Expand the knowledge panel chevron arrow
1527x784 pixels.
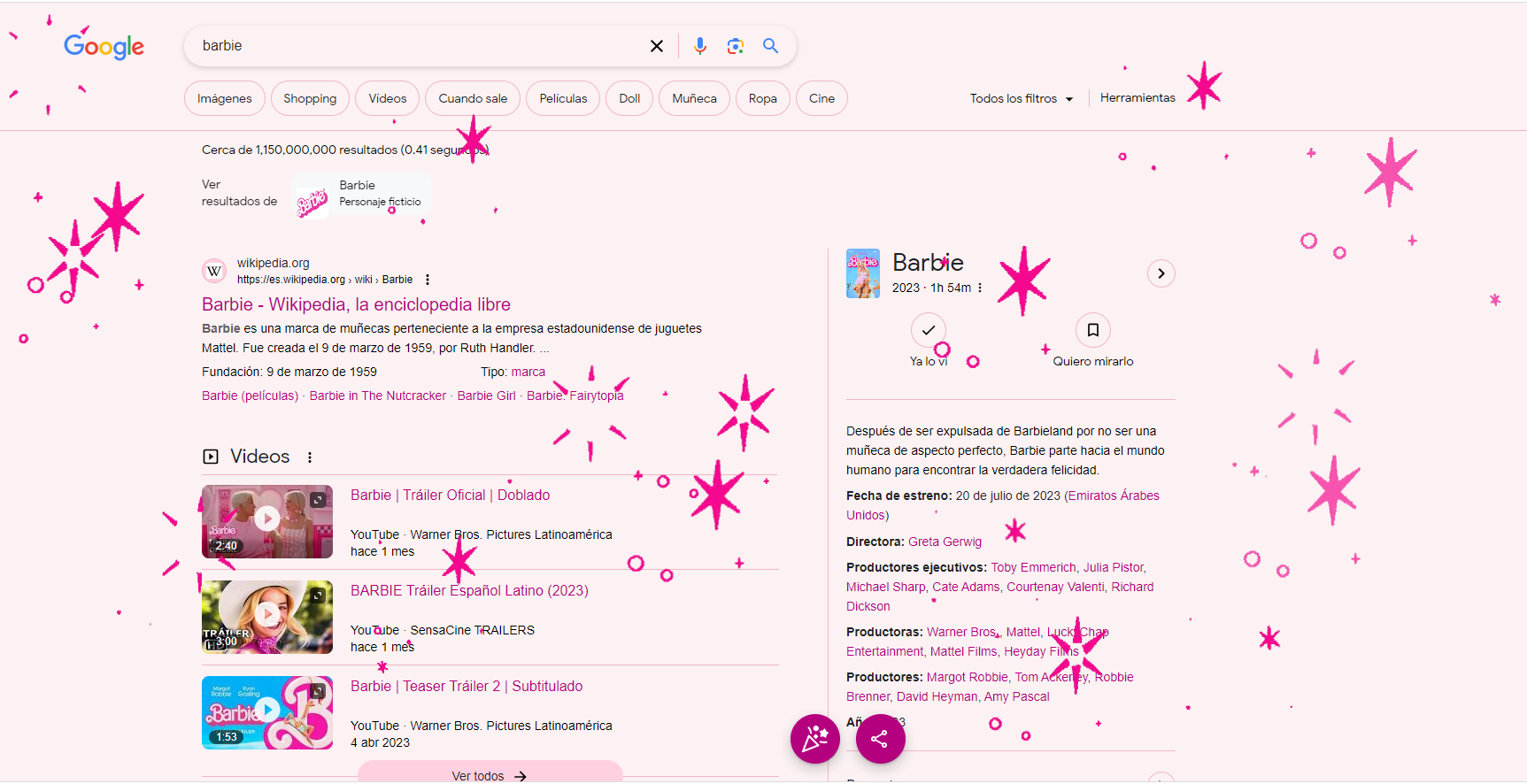(x=1161, y=273)
